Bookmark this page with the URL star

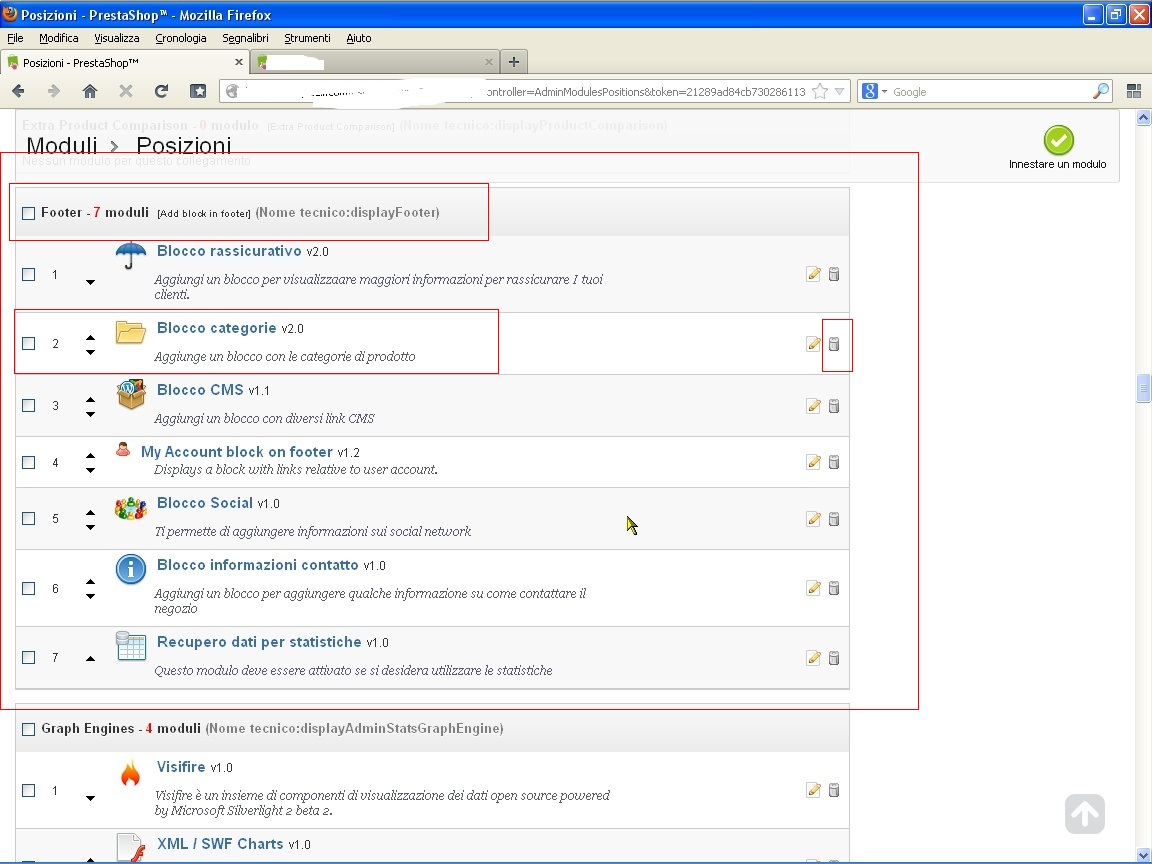pyautogui.click(x=820, y=92)
